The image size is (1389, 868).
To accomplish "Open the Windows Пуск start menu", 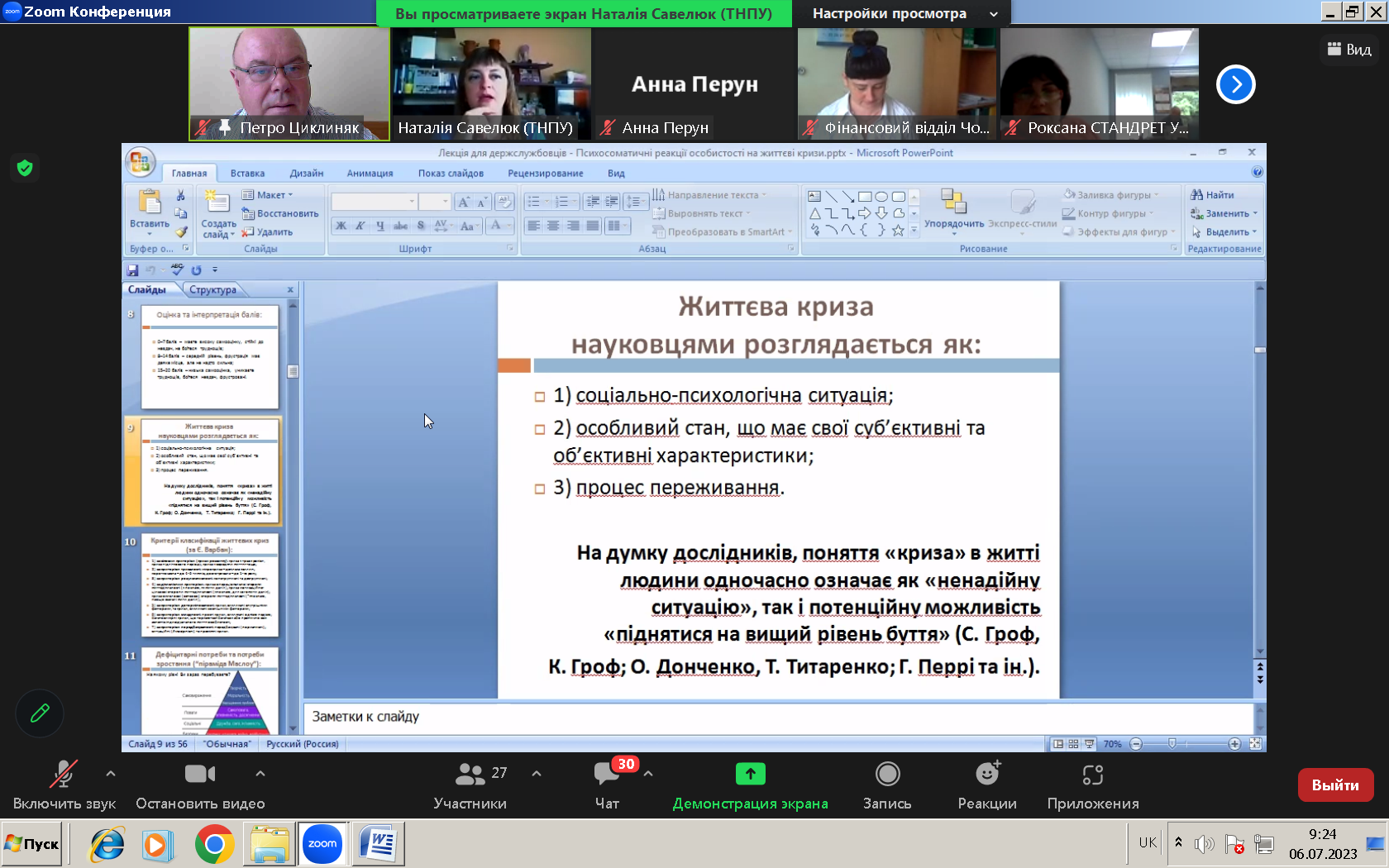I will pyautogui.click(x=32, y=844).
